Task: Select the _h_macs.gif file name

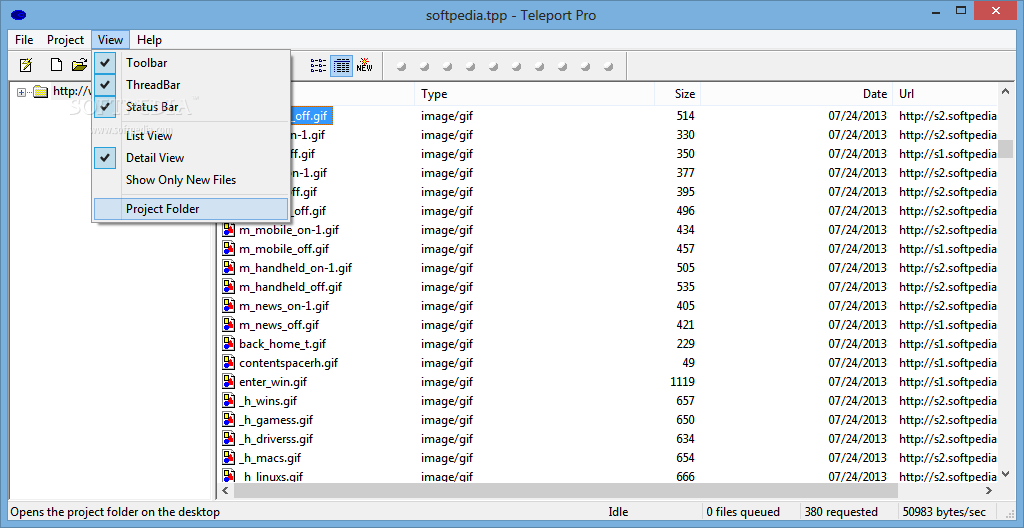Action: [x=270, y=457]
